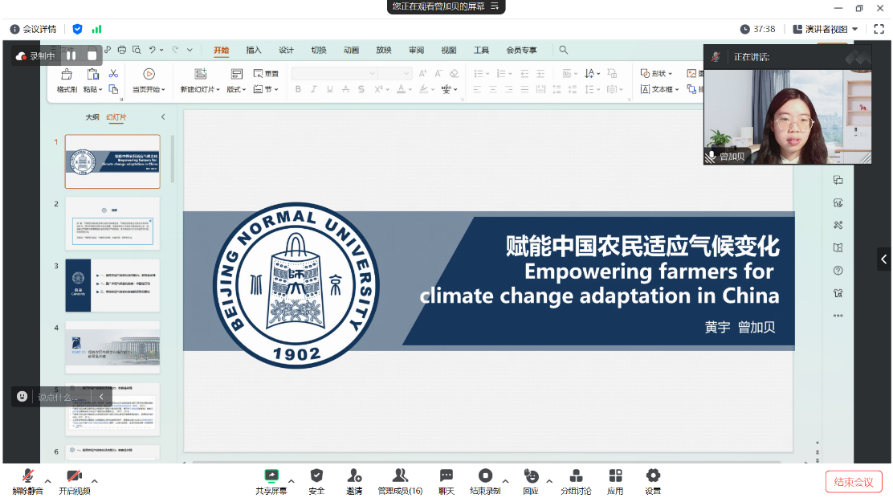This screenshot has width=893, height=502.
Task: Turn on video camera
Action: (x=75, y=481)
